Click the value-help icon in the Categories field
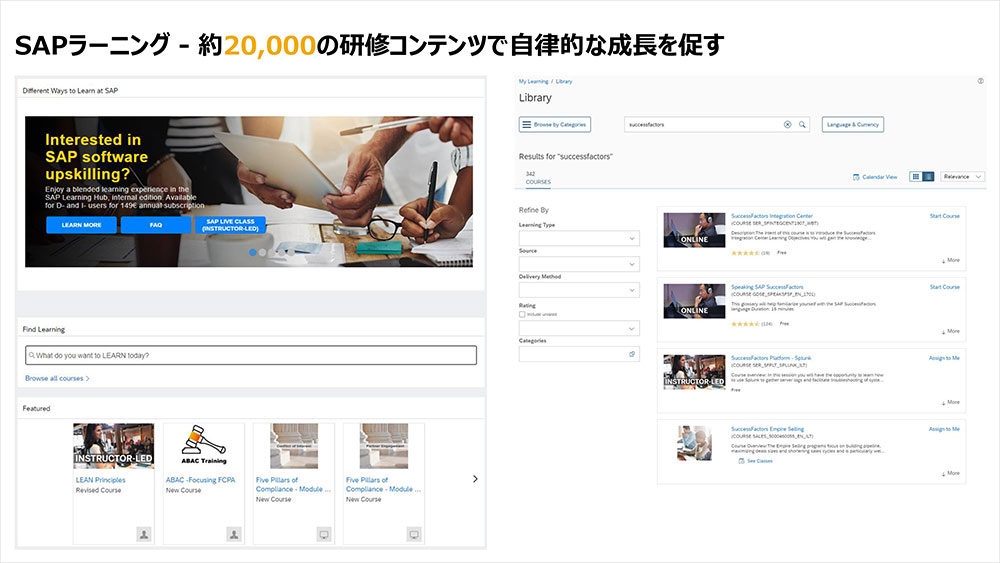Screen dimensions: 1000x563 tap(632, 354)
